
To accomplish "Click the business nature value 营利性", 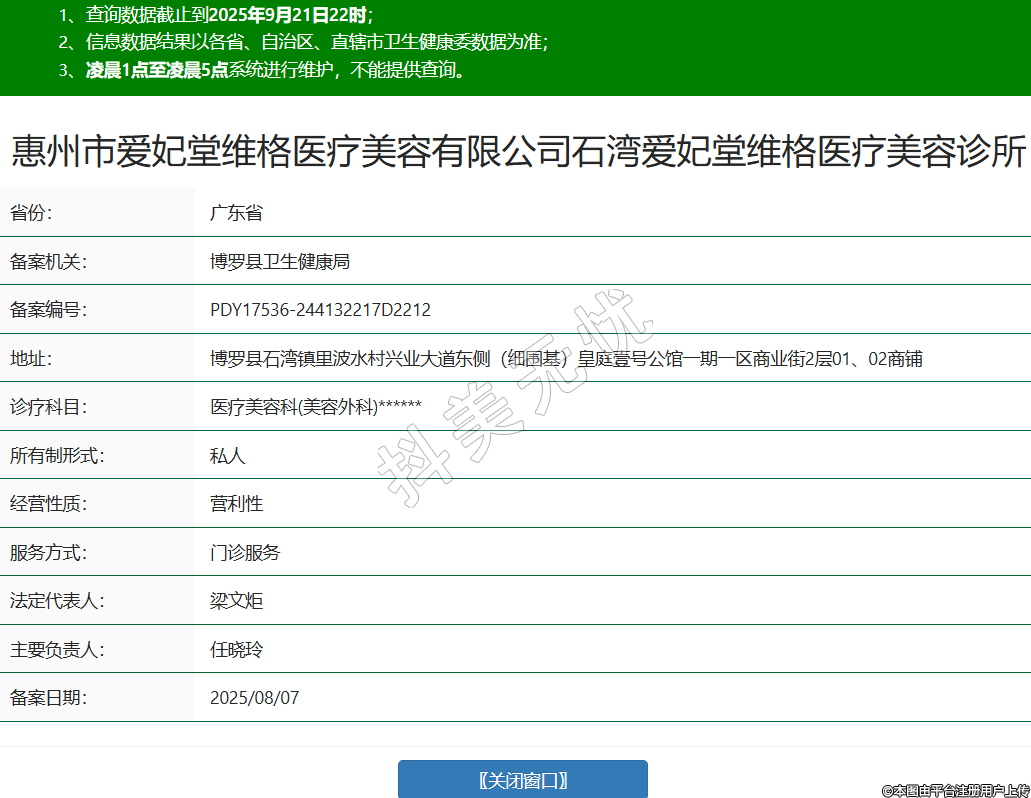I will click(236, 504).
